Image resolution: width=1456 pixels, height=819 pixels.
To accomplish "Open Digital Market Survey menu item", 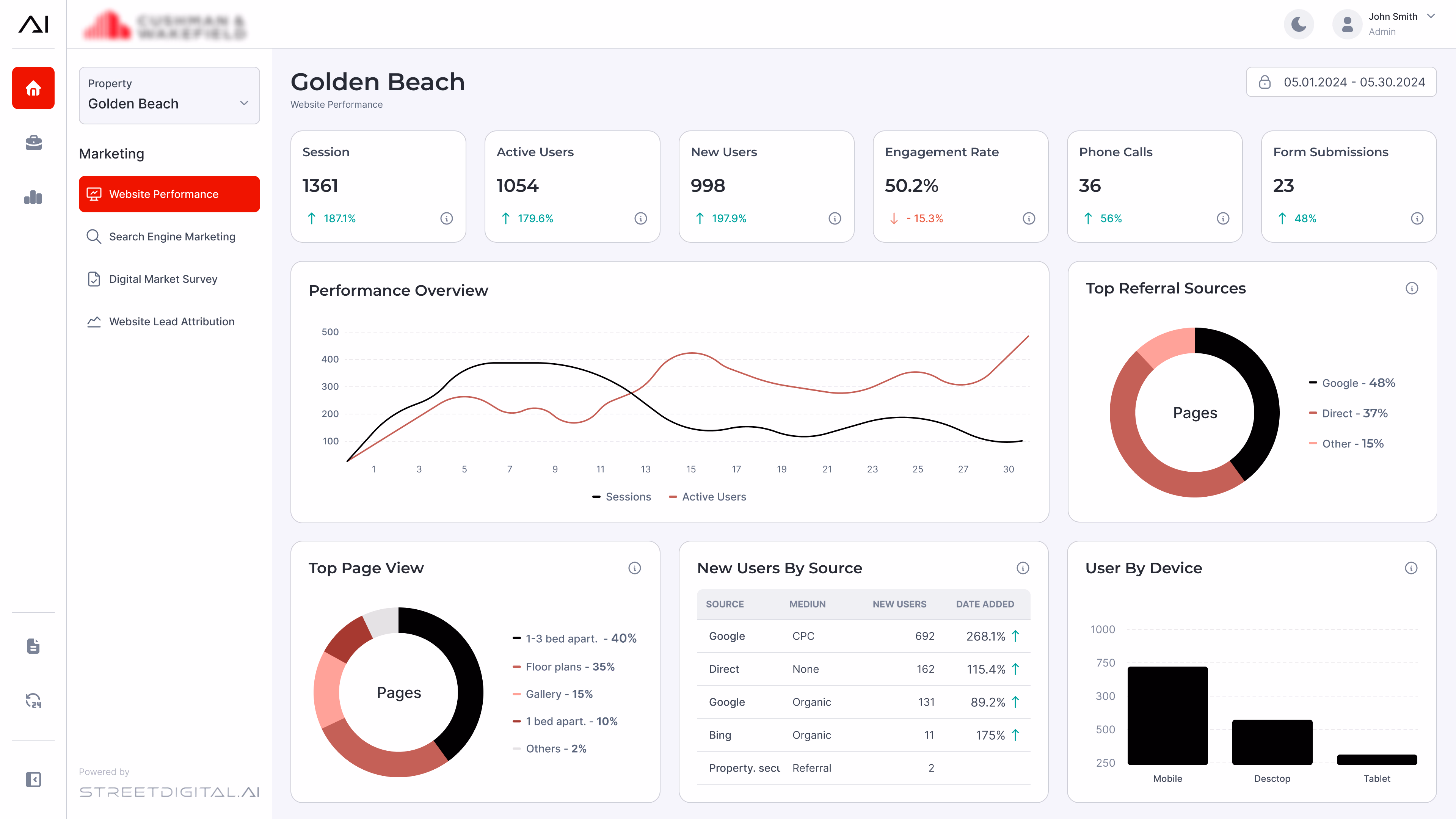I will [169, 279].
